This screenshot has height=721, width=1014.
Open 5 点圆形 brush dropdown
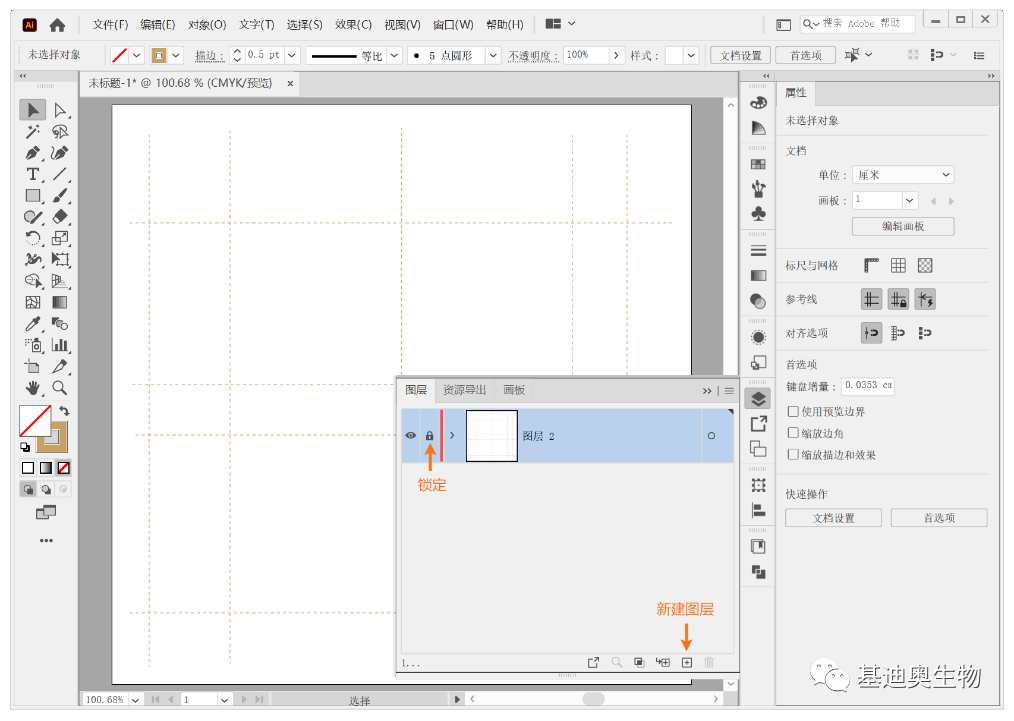coord(493,56)
